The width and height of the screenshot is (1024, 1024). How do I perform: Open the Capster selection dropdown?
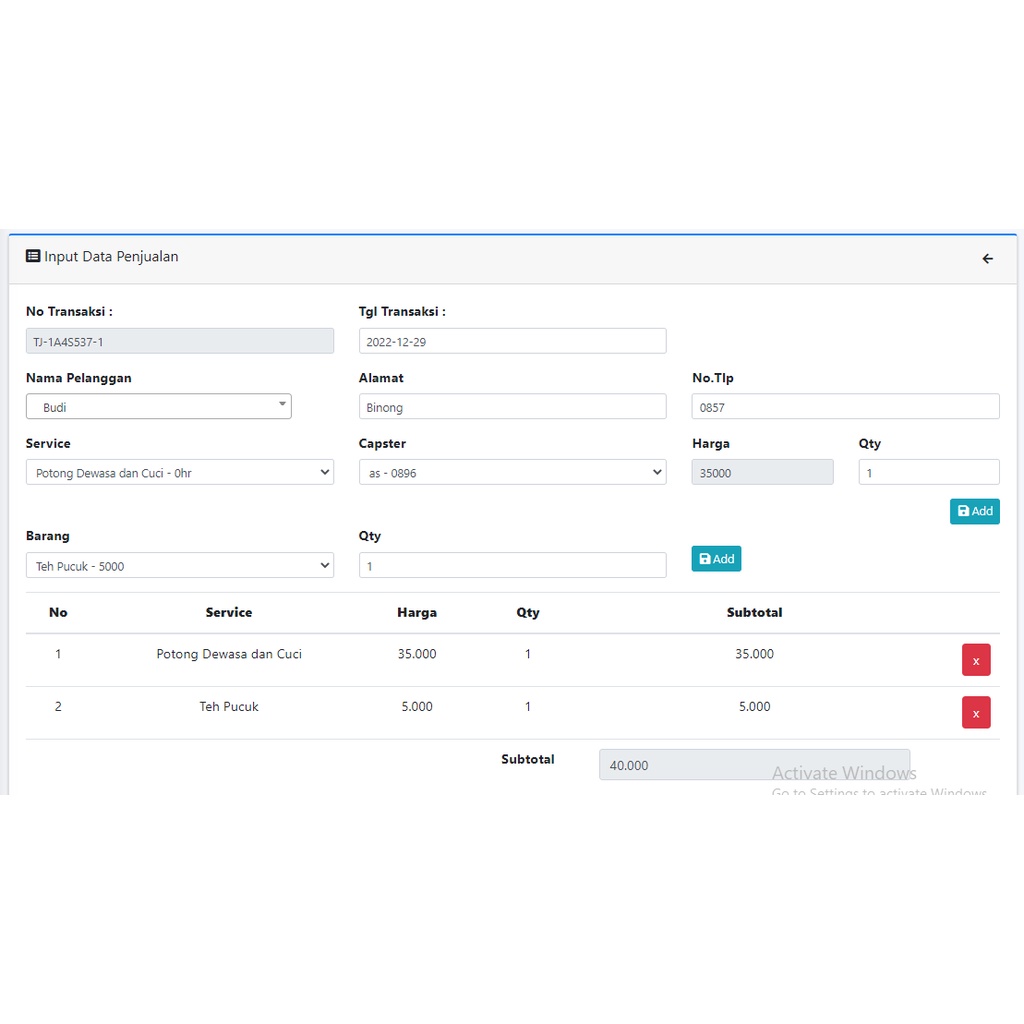click(x=512, y=473)
